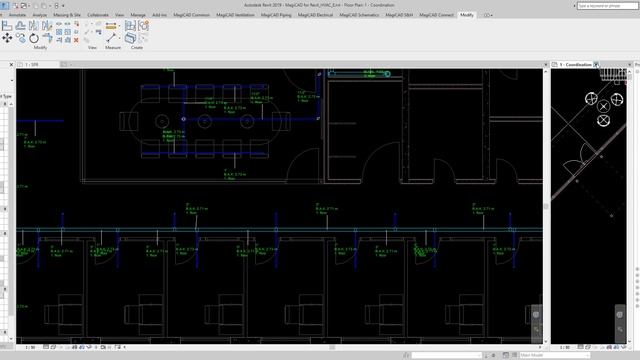Select the Align tool in Modify panel

coord(7,26)
